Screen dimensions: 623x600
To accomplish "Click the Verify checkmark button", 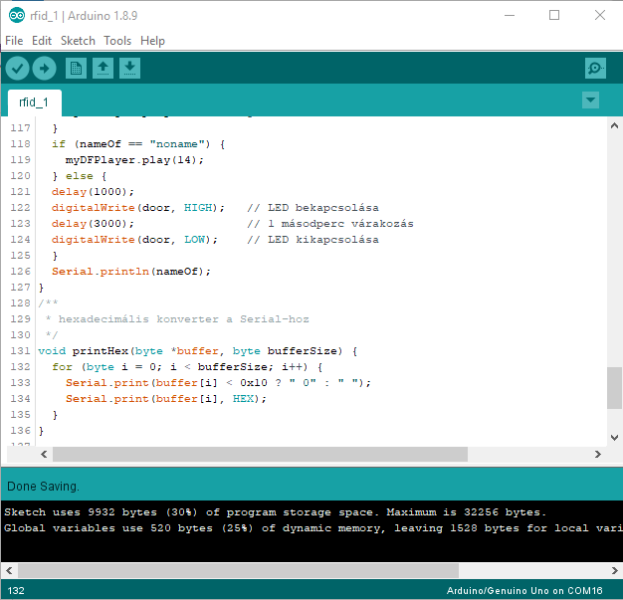I will (17, 68).
